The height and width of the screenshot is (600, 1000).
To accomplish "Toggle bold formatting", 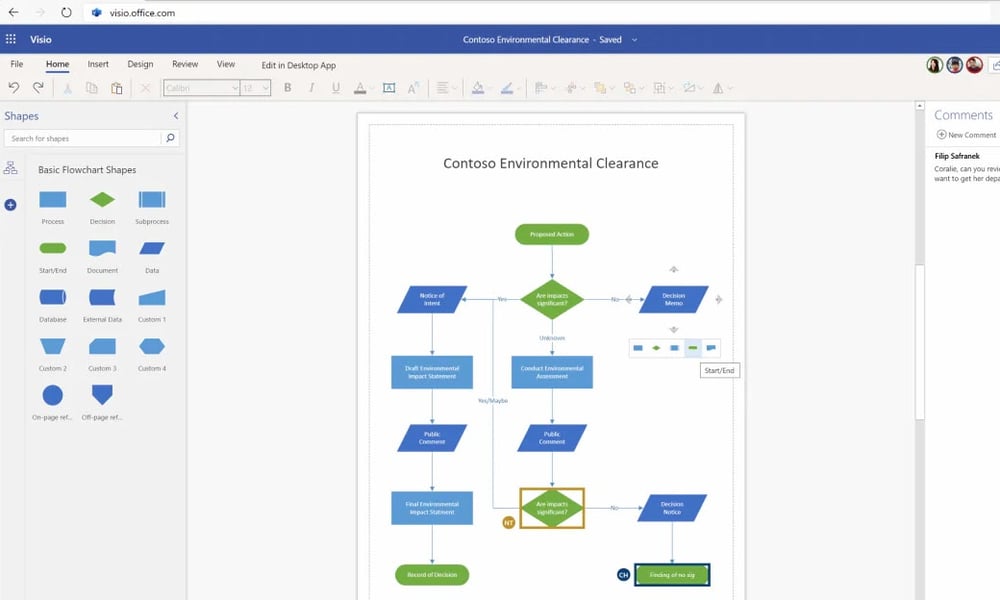I will point(288,88).
